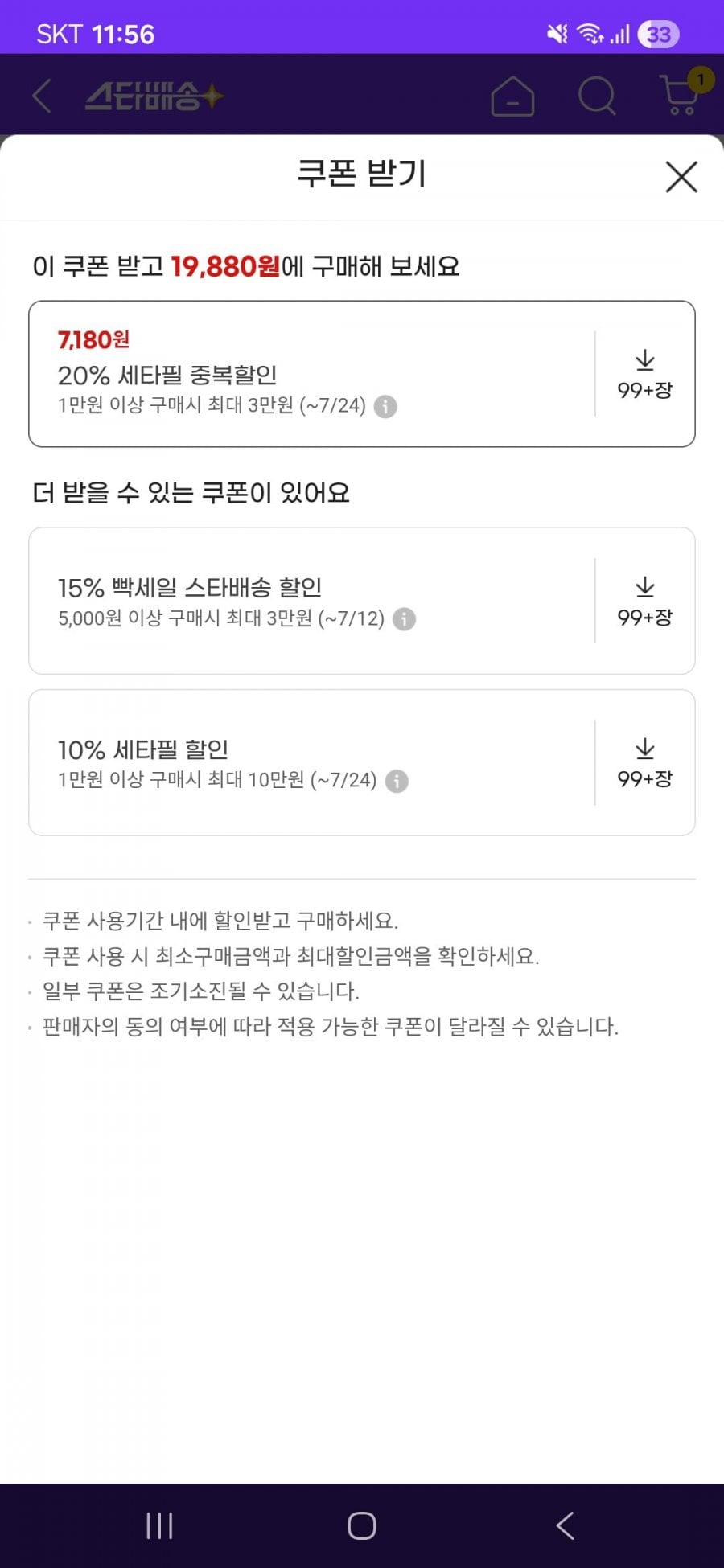Tap the 7,180원 discount amount
724x1568 pixels.
pyautogui.click(x=93, y=340)
